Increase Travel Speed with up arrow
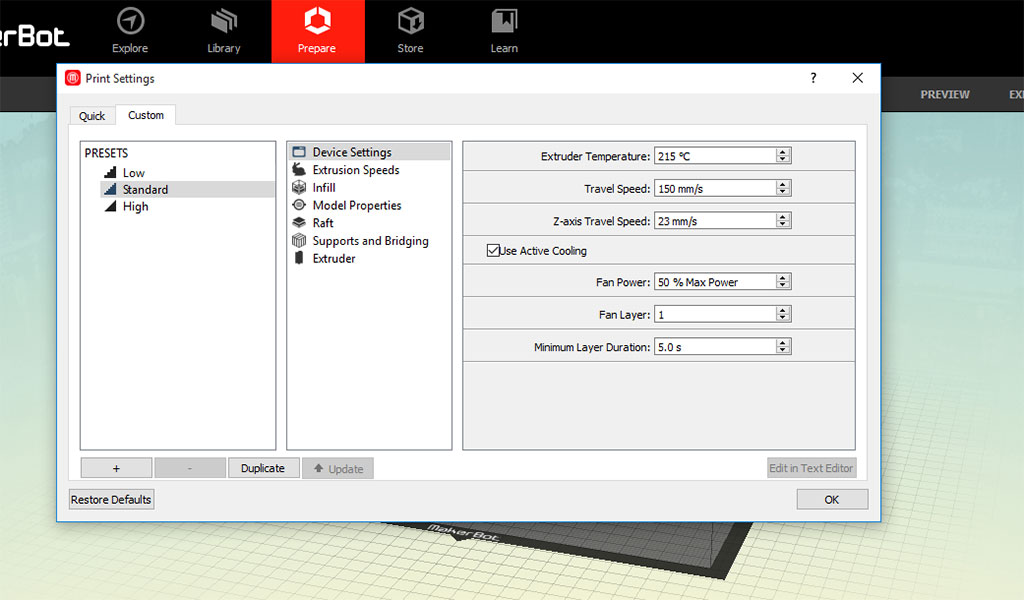The image size is (1024, 600). pyautogui.click(x=782, y=185)
